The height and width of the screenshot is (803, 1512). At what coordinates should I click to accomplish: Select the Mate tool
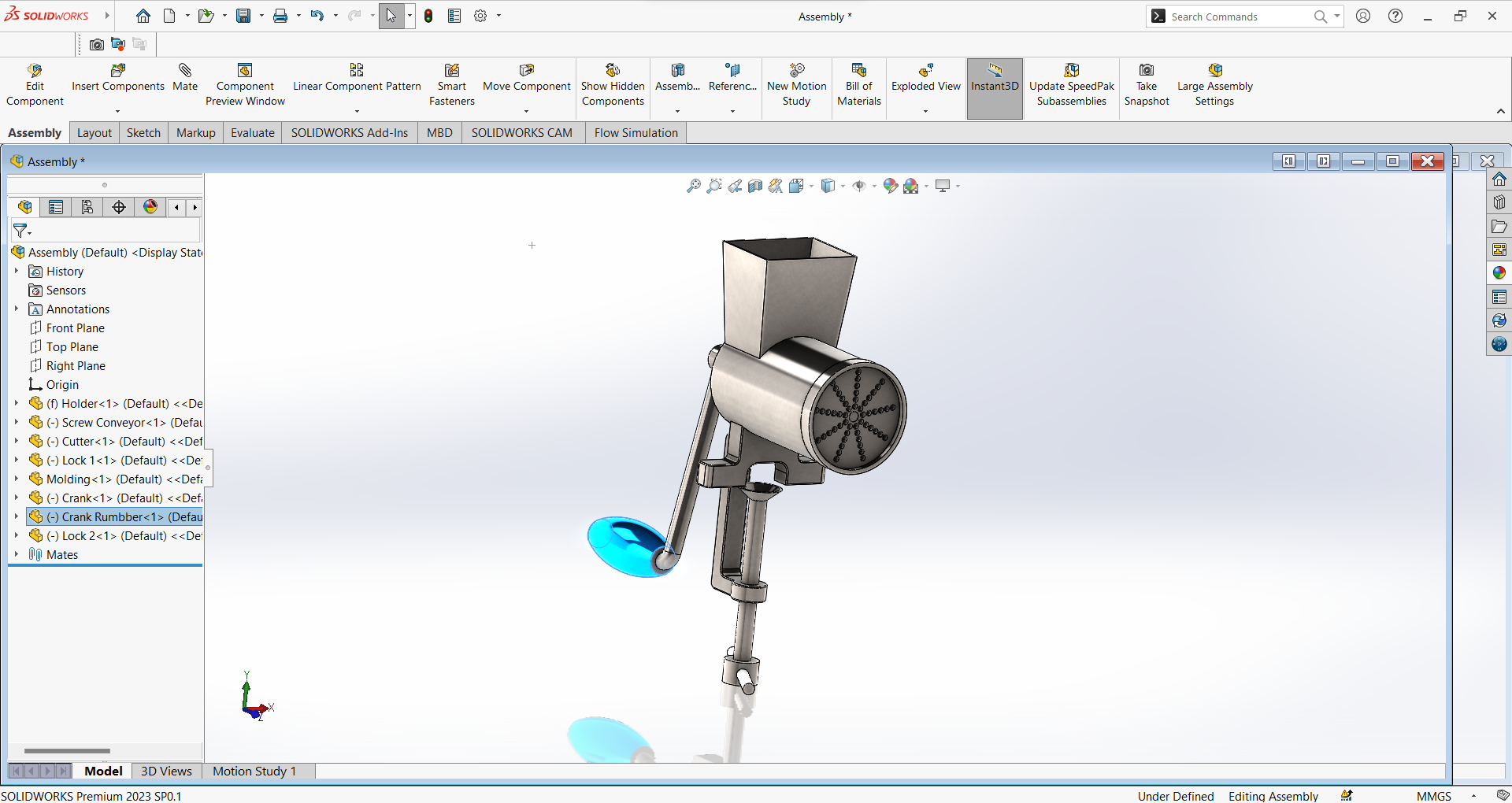(185, 79)
